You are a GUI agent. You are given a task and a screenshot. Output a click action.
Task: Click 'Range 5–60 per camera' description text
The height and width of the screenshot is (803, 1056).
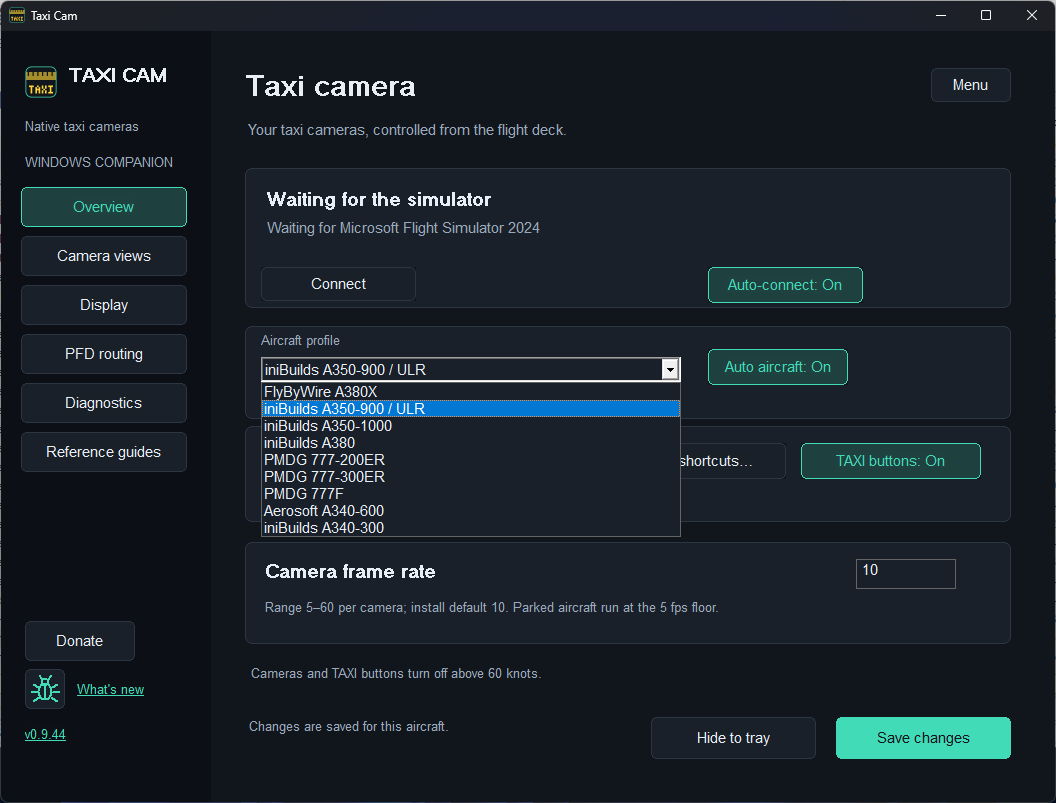click(492, 608)
